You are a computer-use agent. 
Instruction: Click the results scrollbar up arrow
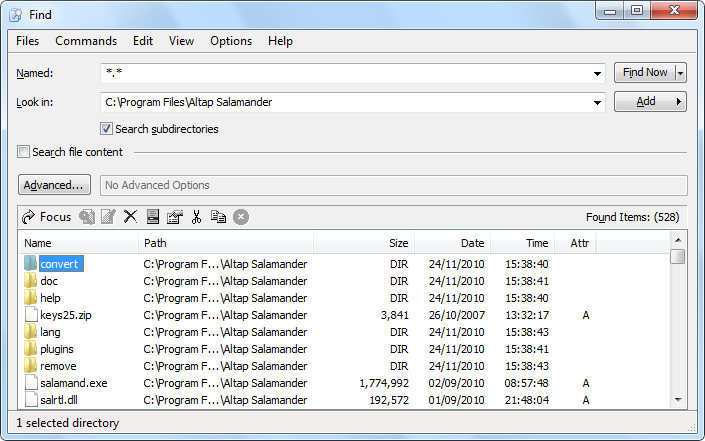point(678,240)
